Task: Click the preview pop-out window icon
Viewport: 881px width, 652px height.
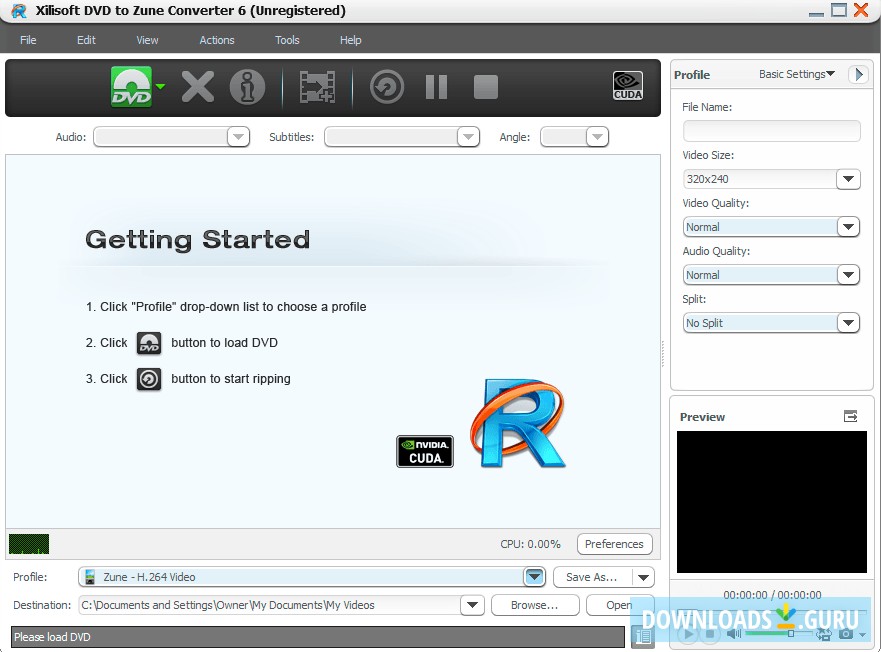Action: pyautogui.click(x=851, y=416)
